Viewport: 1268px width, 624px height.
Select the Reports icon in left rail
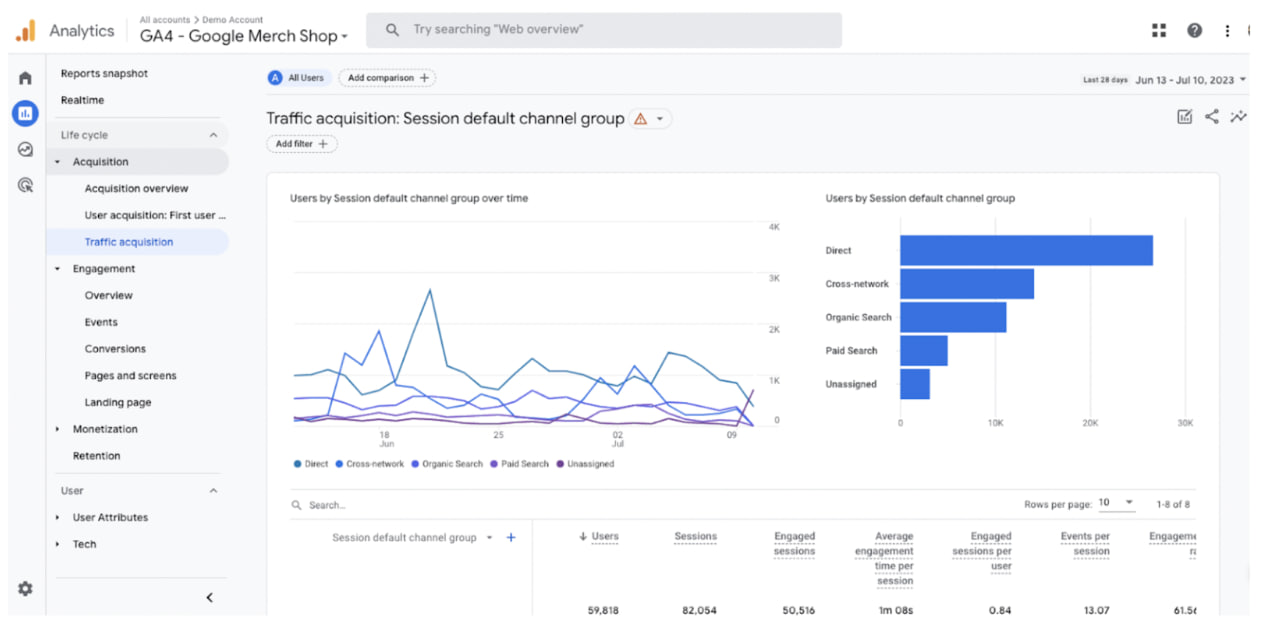point(25,113)
